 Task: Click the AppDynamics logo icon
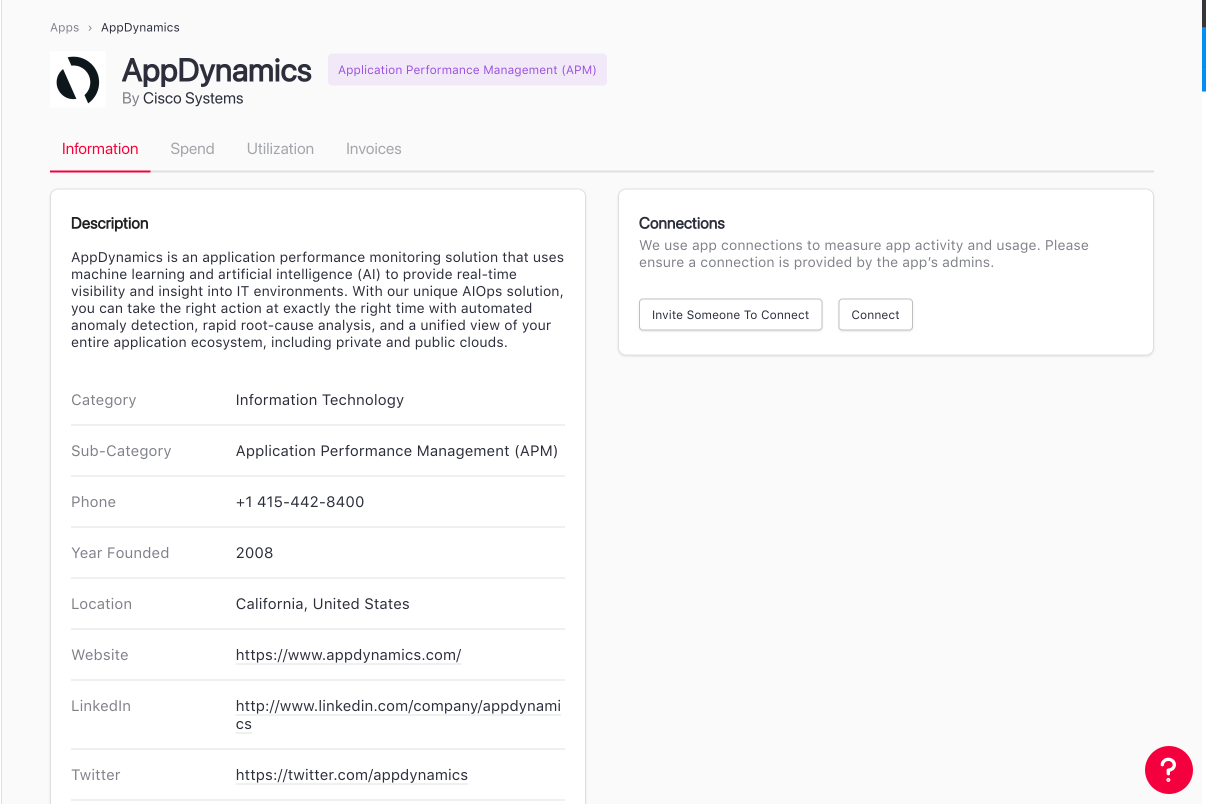[78, 80]
